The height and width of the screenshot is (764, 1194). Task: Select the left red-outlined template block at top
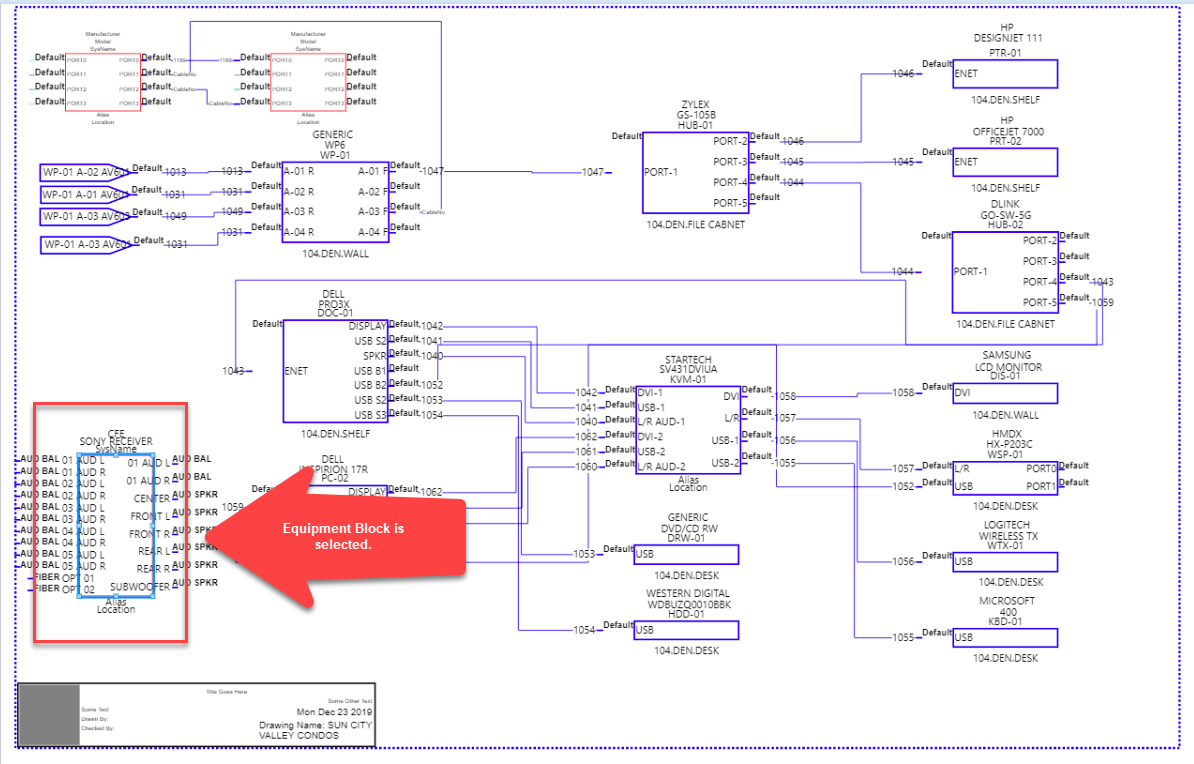[x=103, y=82]
